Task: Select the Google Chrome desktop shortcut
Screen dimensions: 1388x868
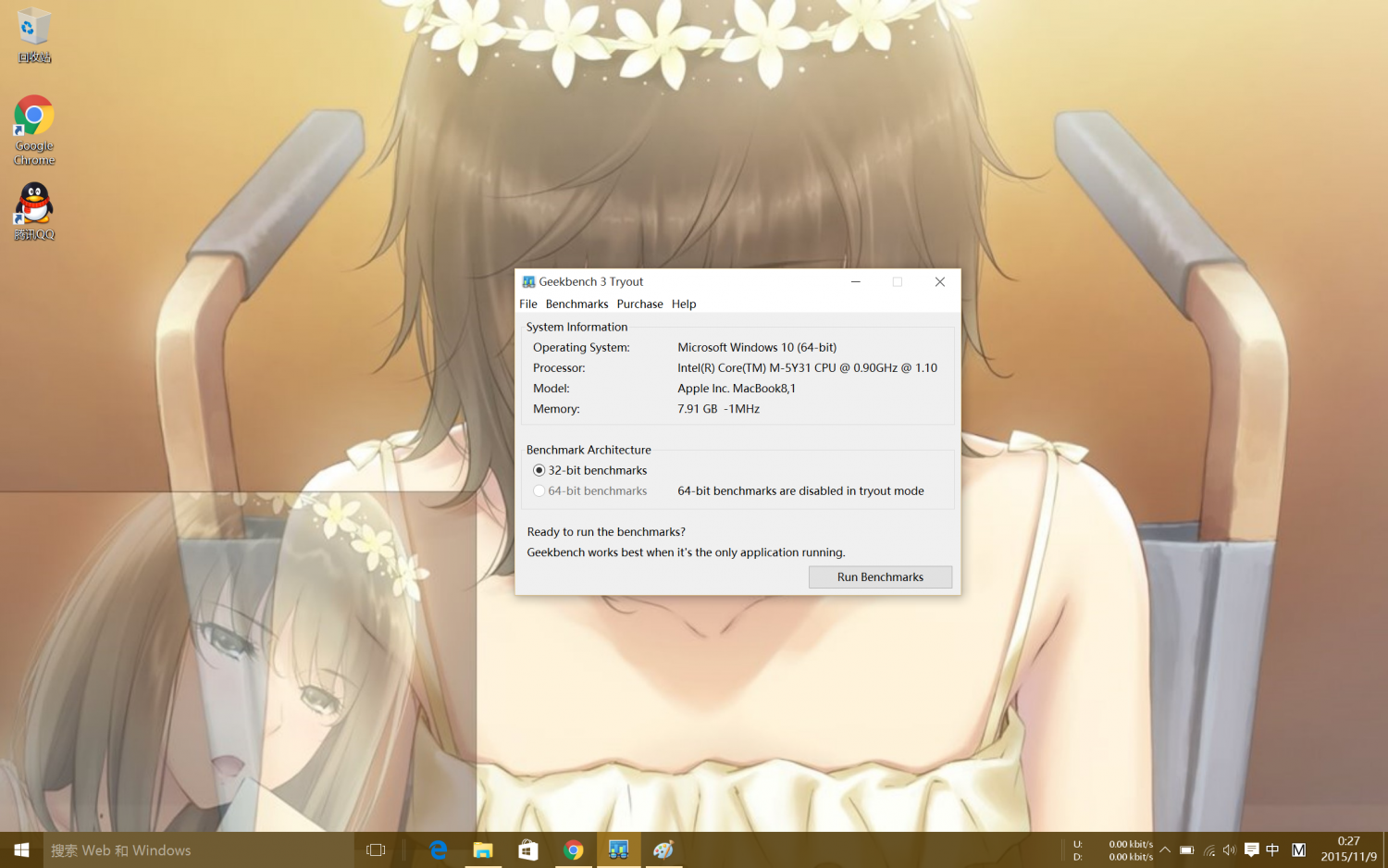Action: click(x=34, y=128)
